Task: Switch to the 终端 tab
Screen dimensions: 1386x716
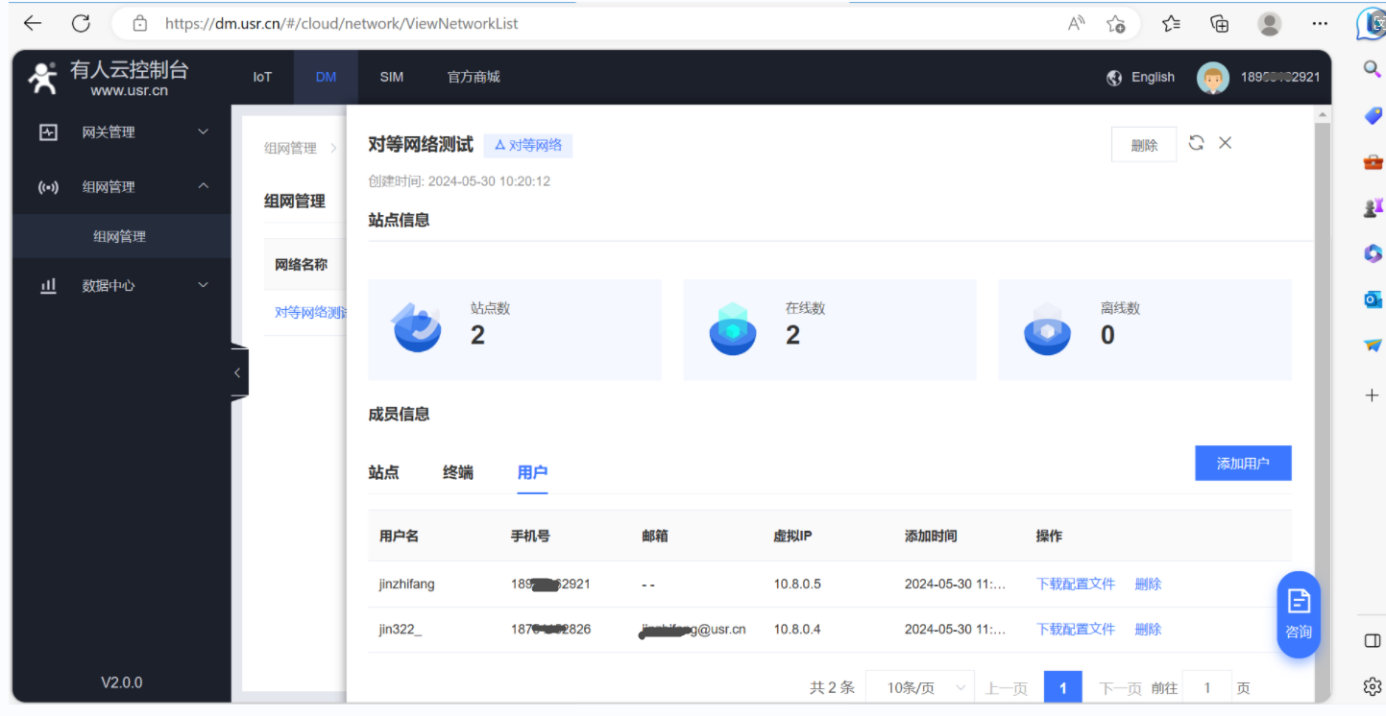Action: [x=458, y=472]
